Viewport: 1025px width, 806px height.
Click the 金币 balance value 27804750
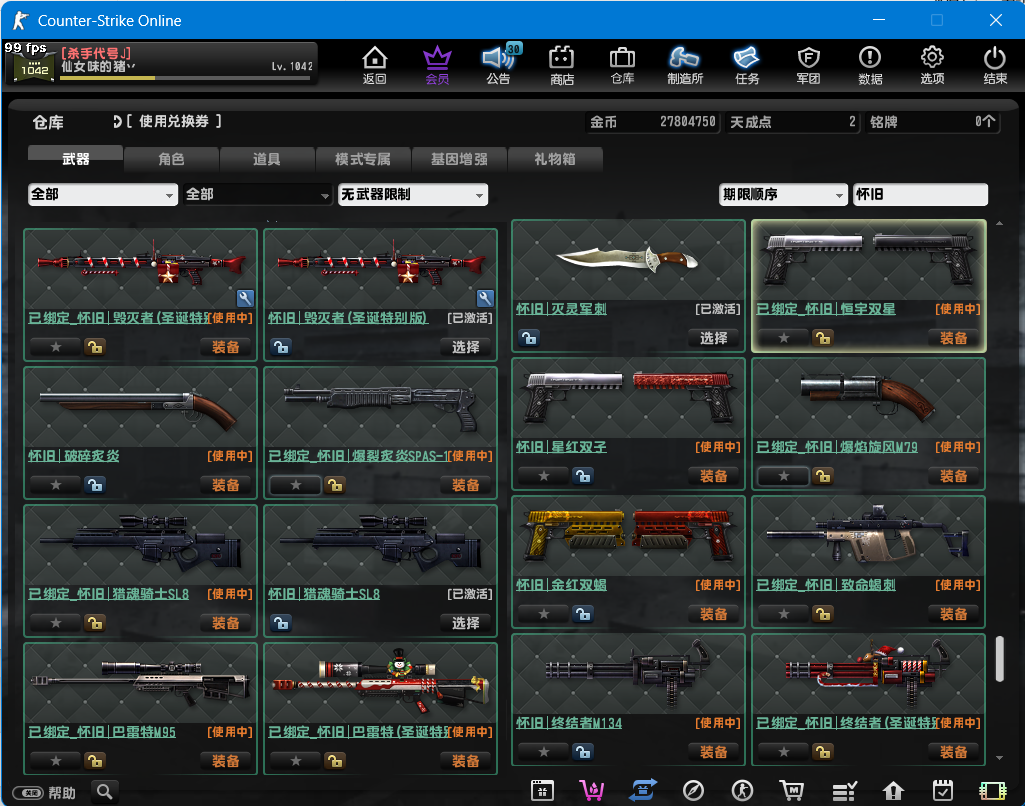[x=688, y=122]
